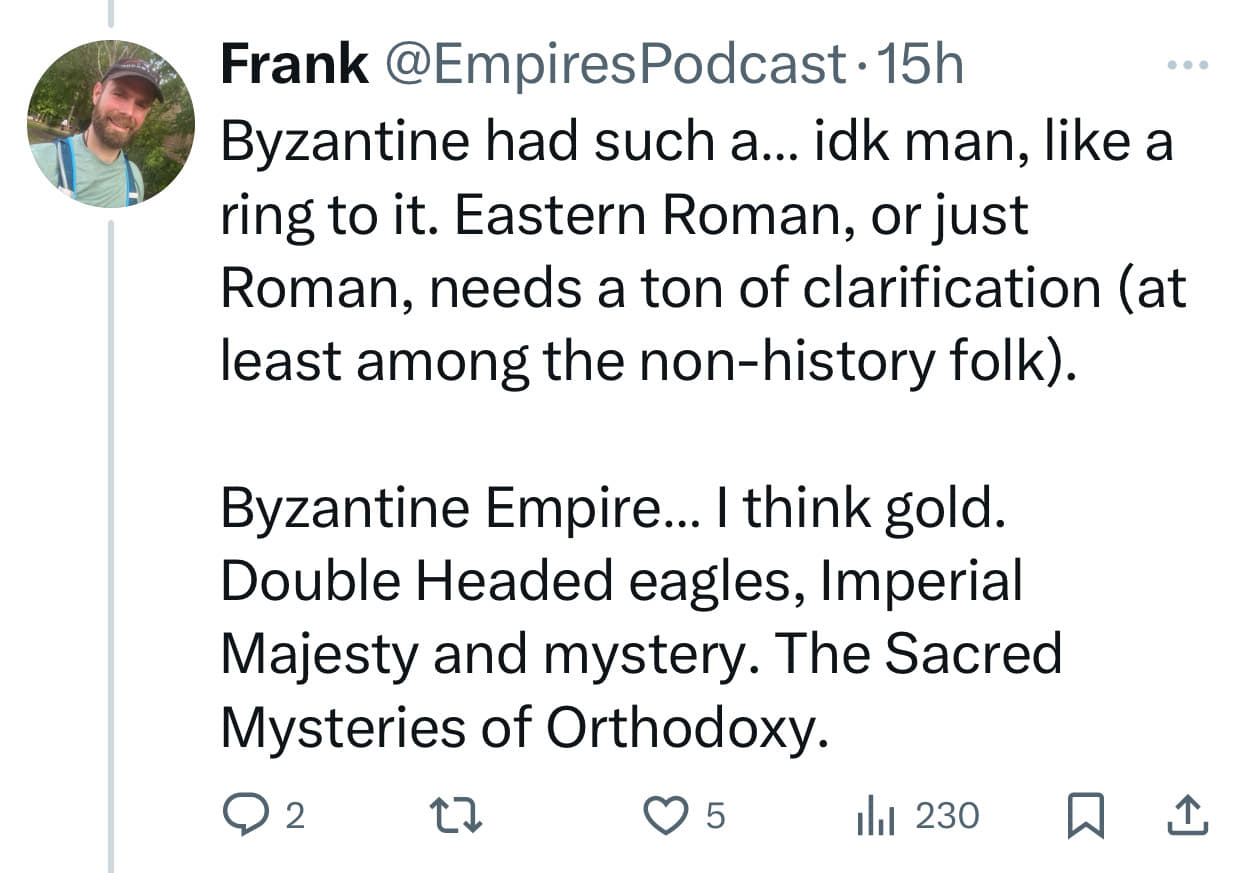Visit the @EmpiresPodcast handle link
This screenshot has height=873, width=1242.
coord(612,66)
